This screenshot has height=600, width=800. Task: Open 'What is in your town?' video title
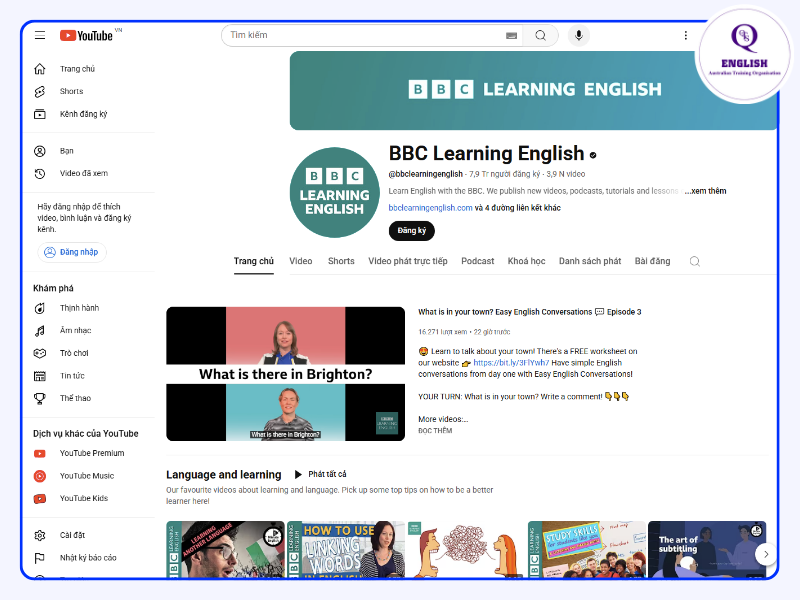[530, 312]
